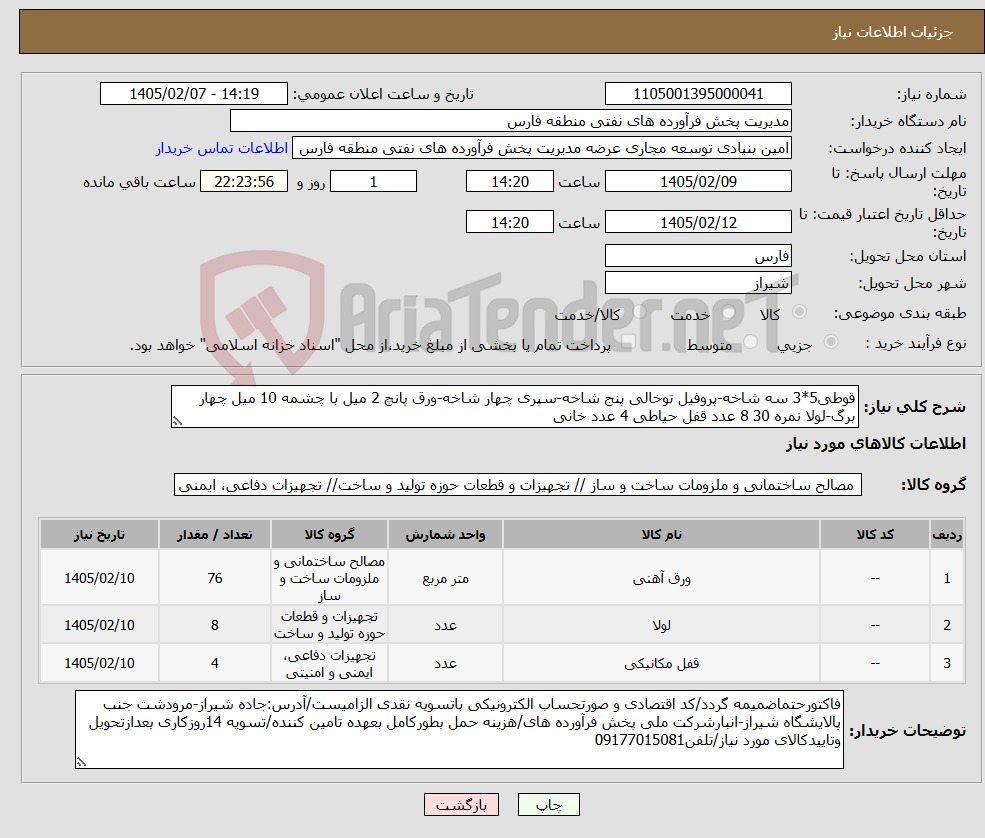Screen dimensions: 985x838
Task: Click the remaining time 22:23:56 field
Action: [x=244, y=182]
